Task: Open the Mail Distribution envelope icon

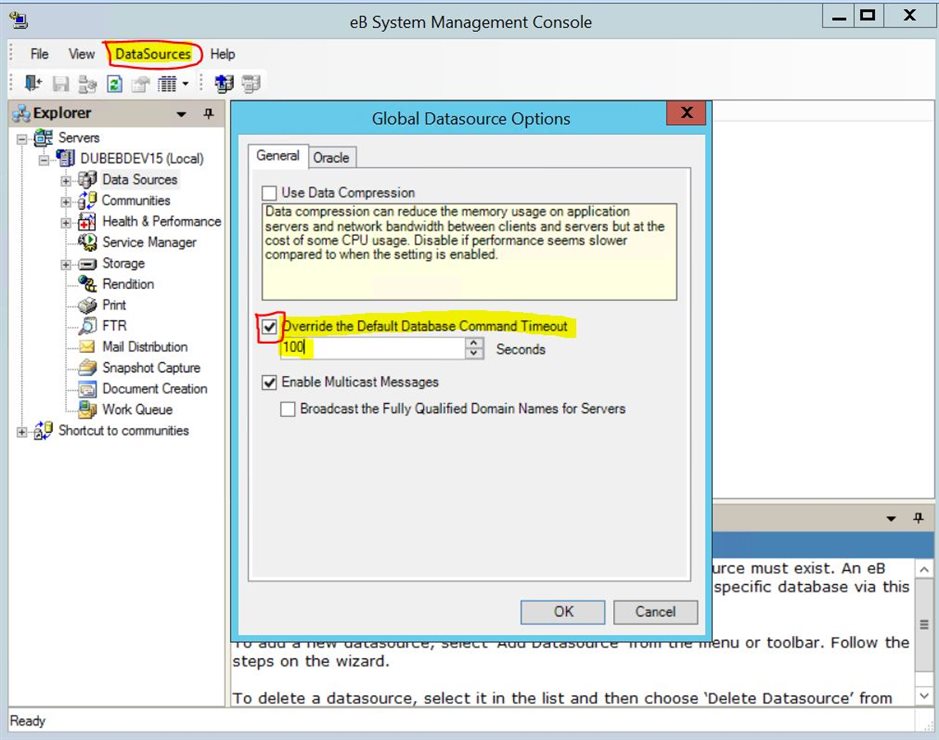Action: pos(87,347)
